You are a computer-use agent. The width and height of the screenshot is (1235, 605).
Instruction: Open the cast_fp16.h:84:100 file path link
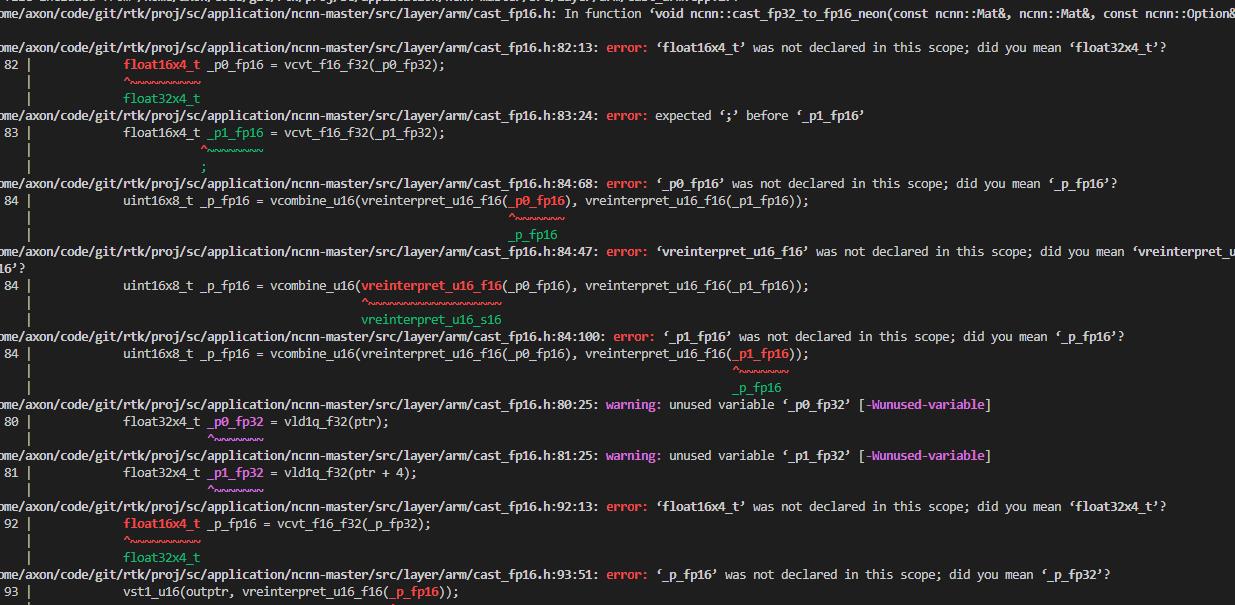(303, 336)
